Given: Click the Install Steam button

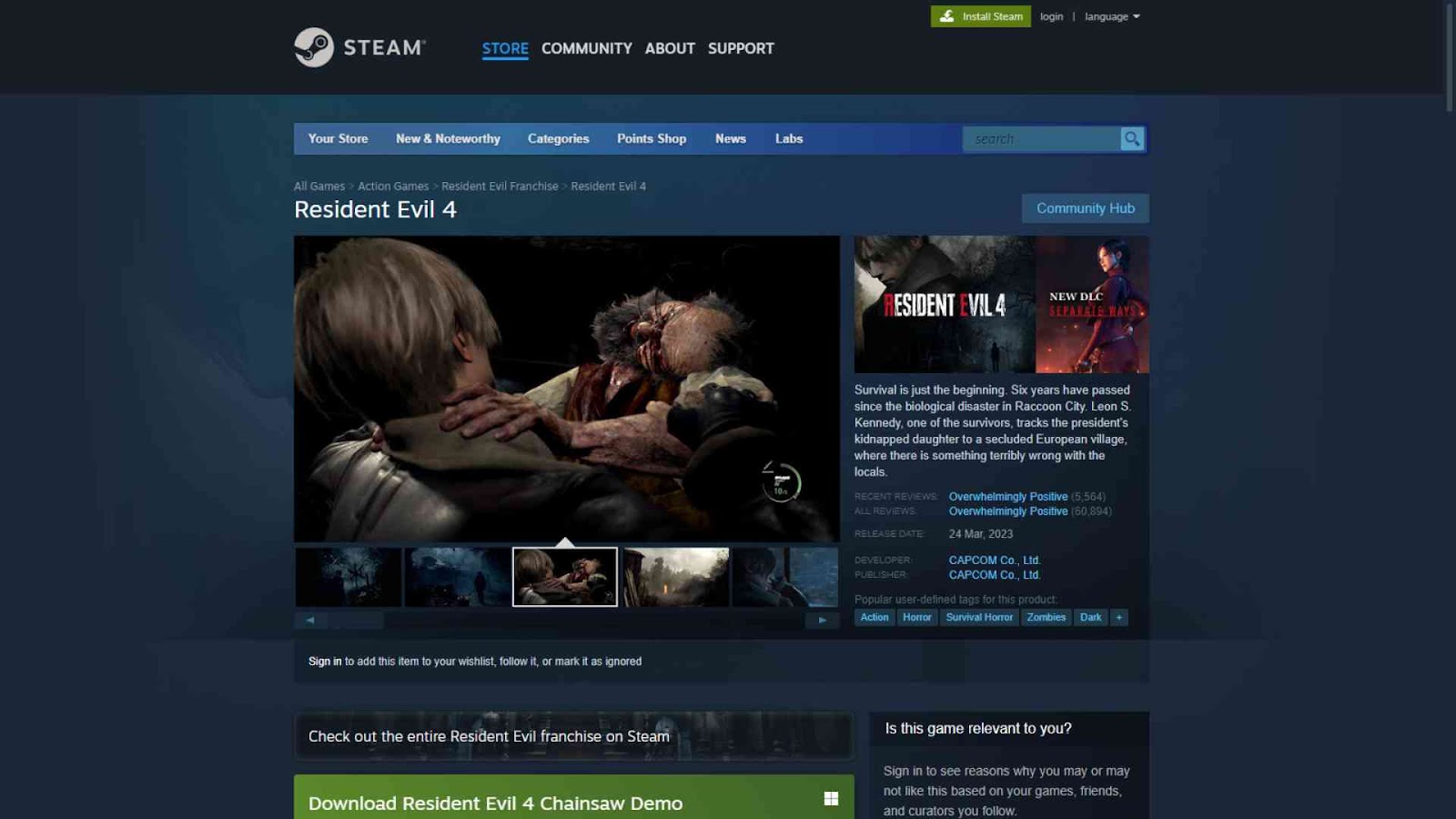Looking at the screenshot, I should pyautogui.click(x=981, y=16).
